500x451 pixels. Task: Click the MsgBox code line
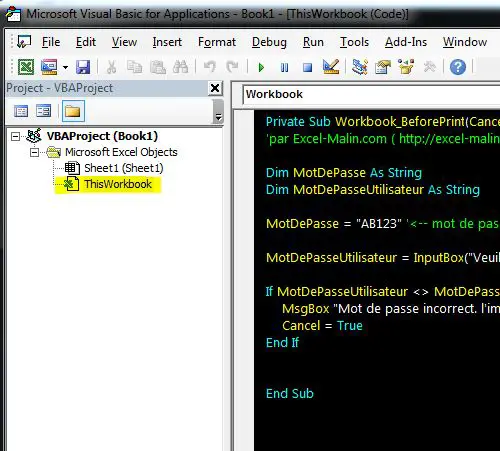click(x=391, y=309)
